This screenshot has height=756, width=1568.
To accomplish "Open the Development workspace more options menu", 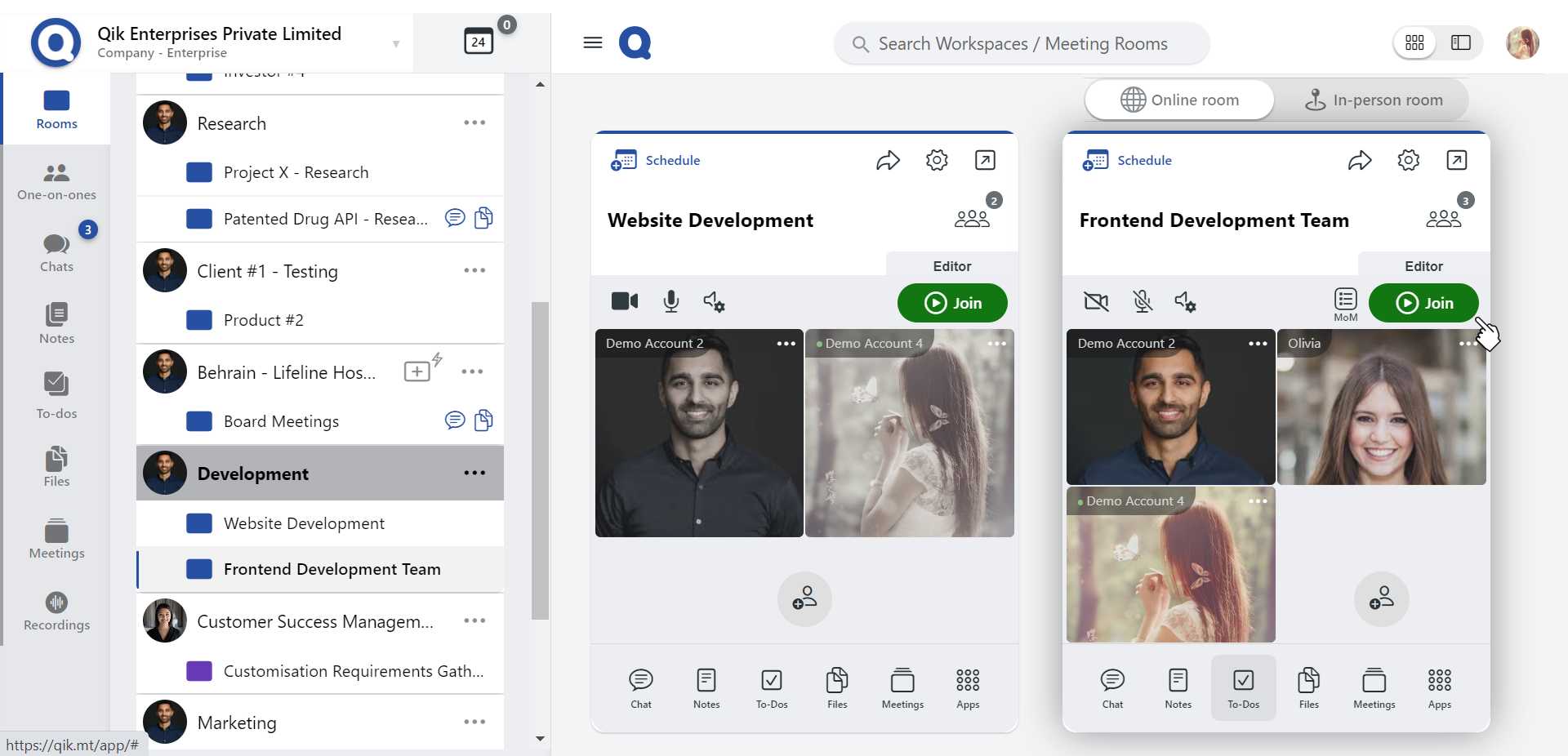I will (x=474, y=474).
